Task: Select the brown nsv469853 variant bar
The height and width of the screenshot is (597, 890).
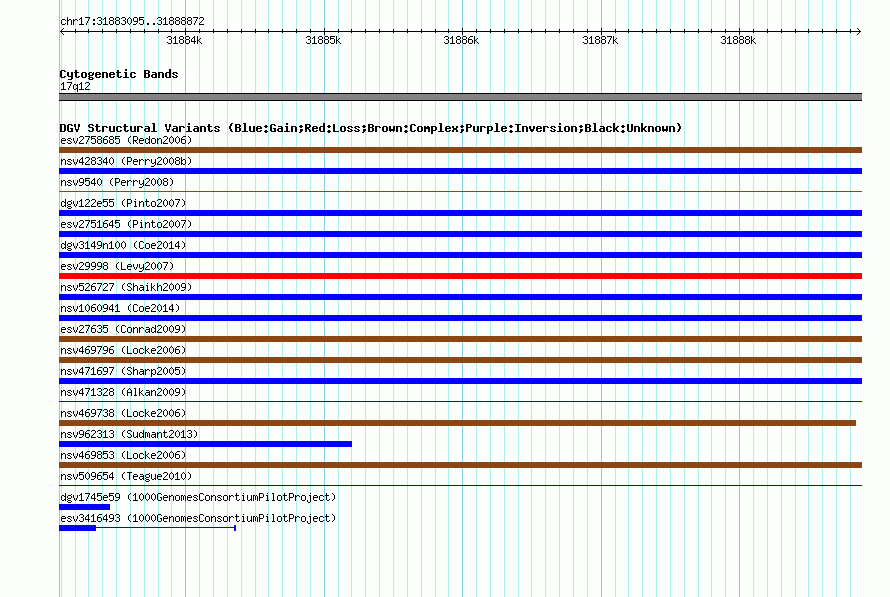Action: (x=460, y=465)
